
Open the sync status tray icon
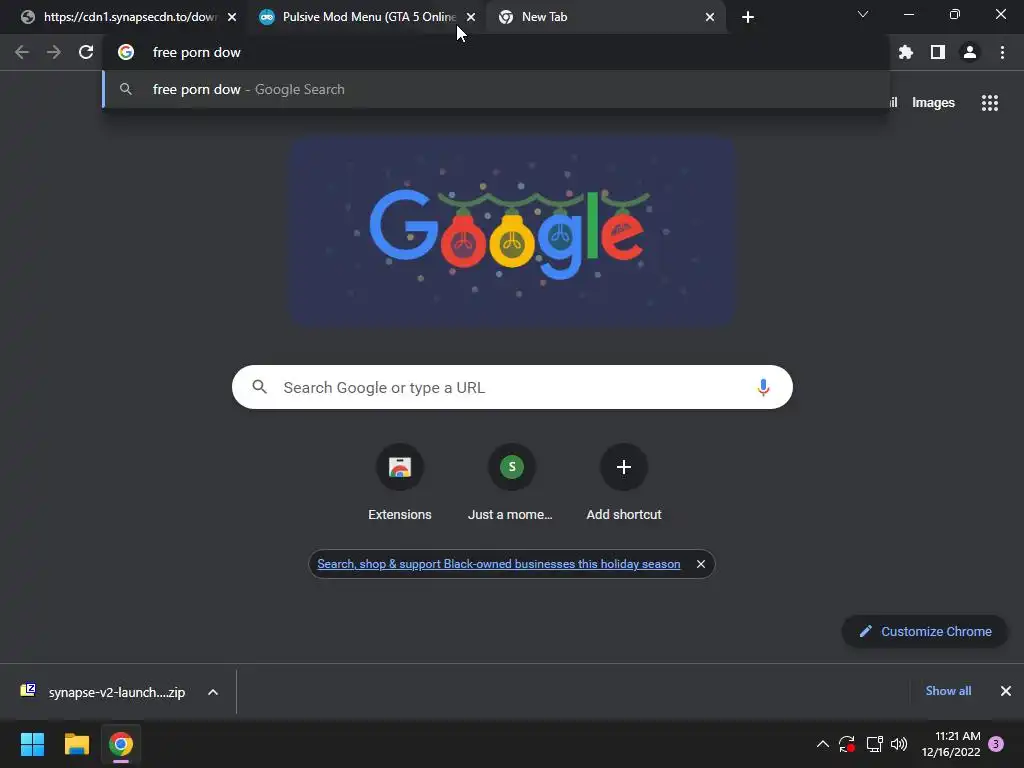pos(847,744)
